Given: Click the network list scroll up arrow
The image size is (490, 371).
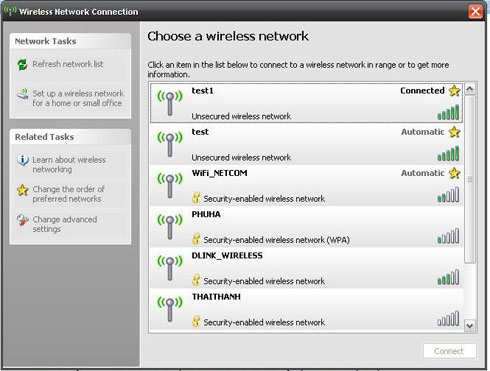Looking at the screenshot, I should (x=470, y=89).
